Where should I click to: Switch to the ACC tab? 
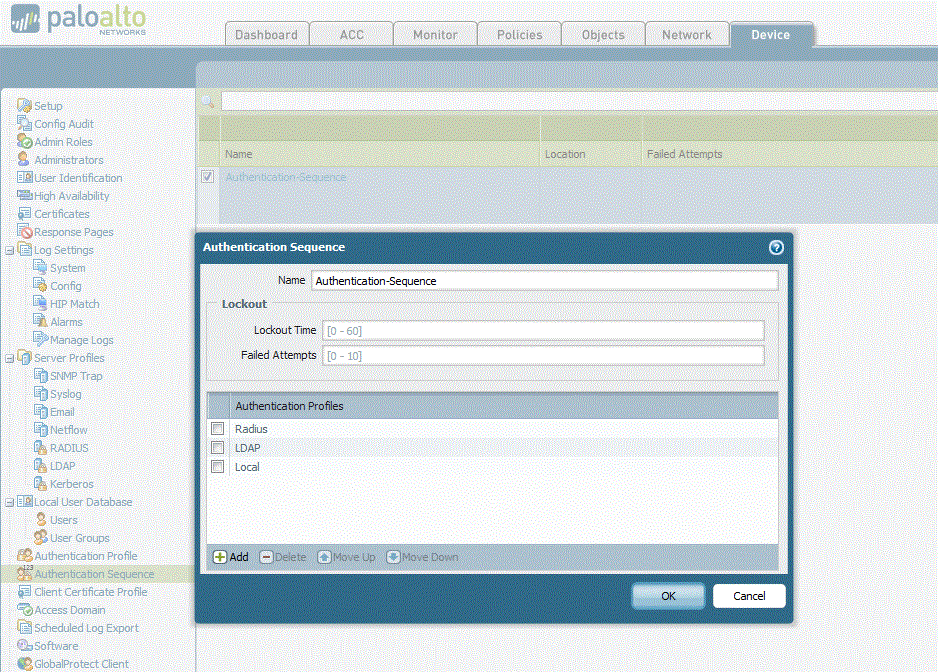[x=352, y=35]
